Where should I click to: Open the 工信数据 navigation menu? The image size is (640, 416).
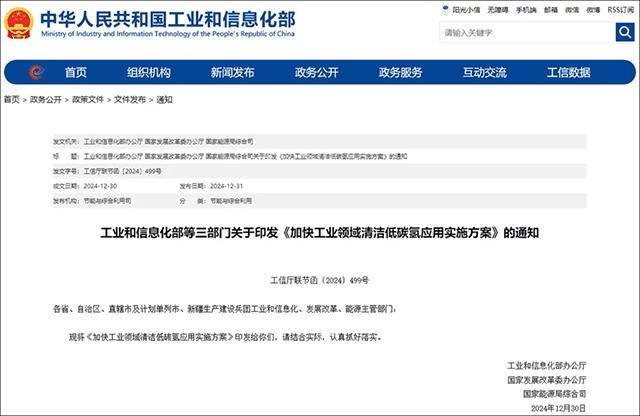(569, 72)
